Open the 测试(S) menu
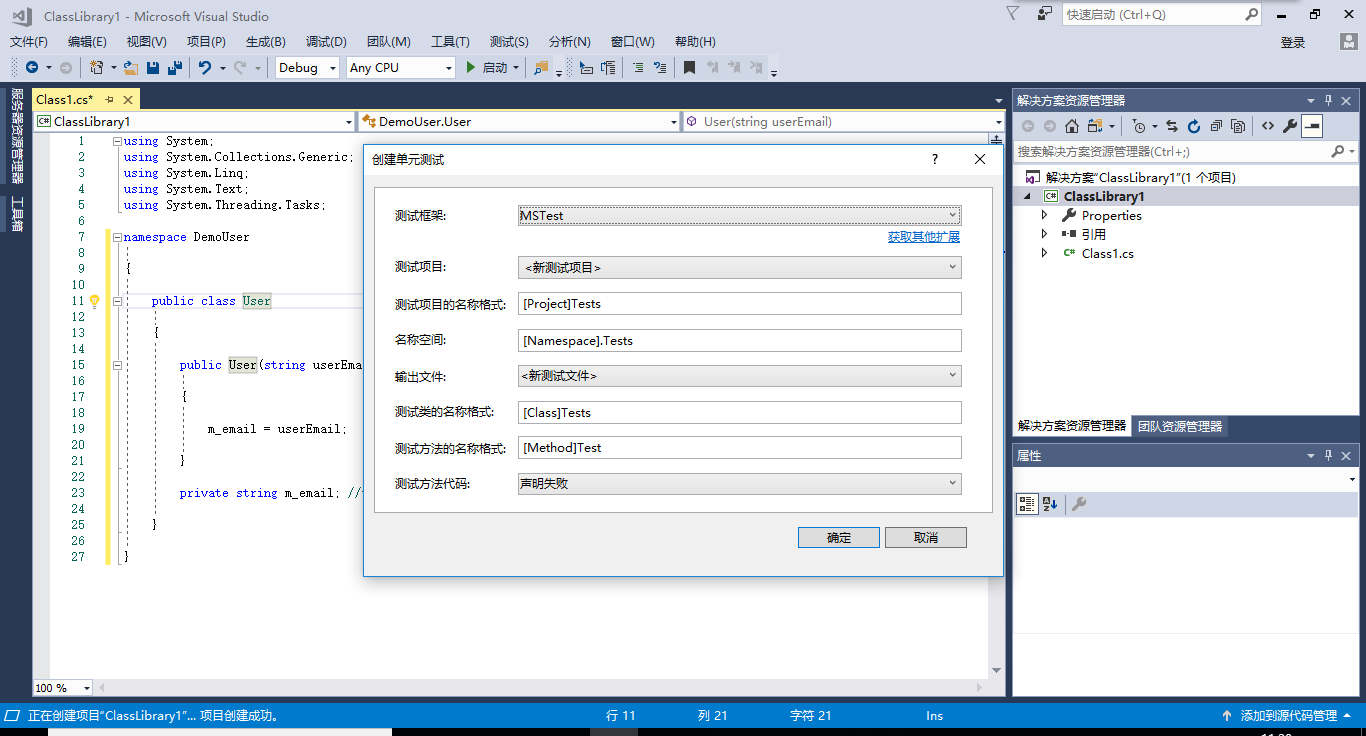Image resolution: width=1366 pixels, height=736 pixels. pos(509,42)
